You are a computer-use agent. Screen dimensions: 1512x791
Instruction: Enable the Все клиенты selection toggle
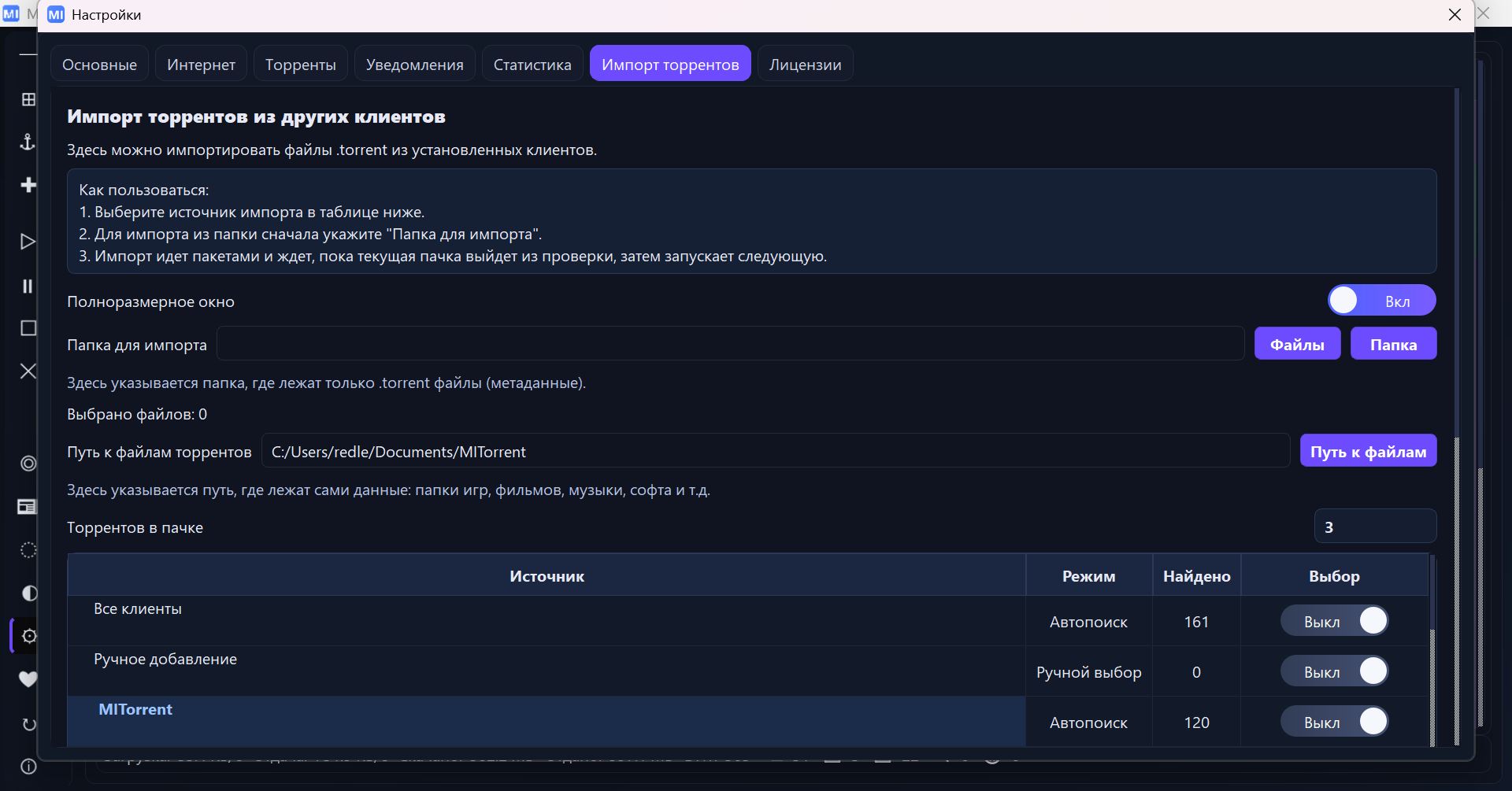(1334, 621)
